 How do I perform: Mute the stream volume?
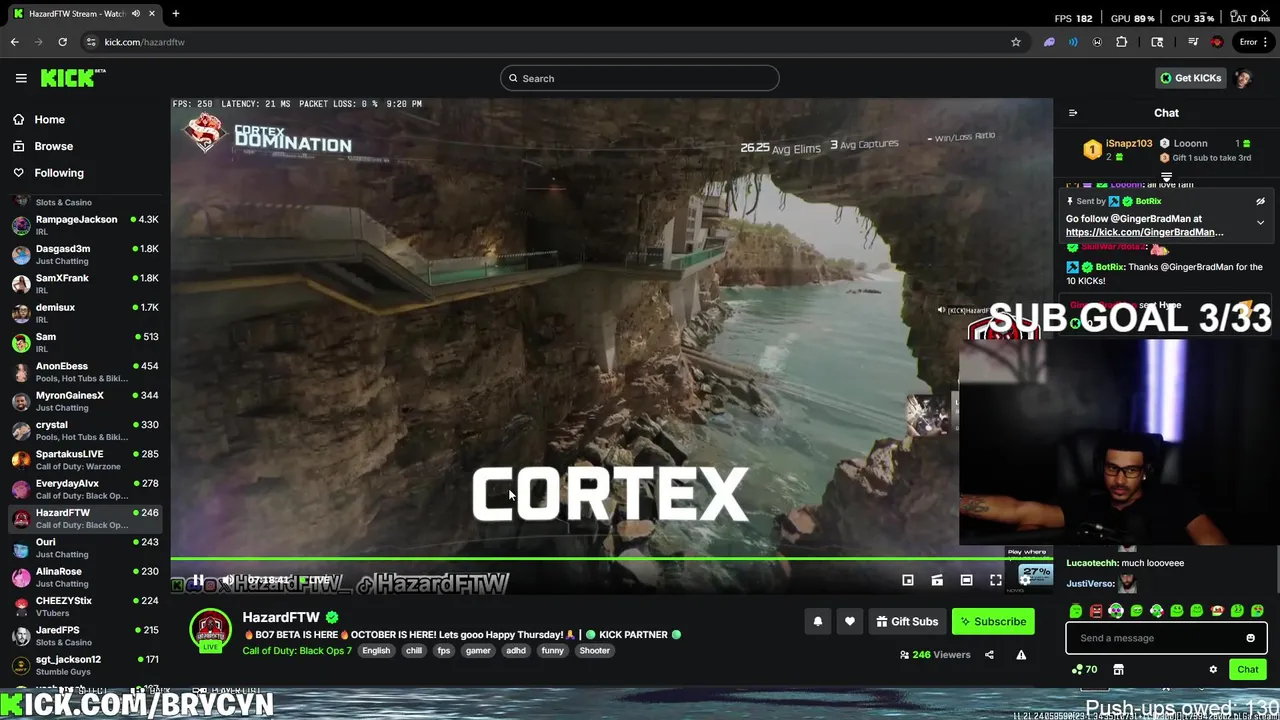(228, 580)
